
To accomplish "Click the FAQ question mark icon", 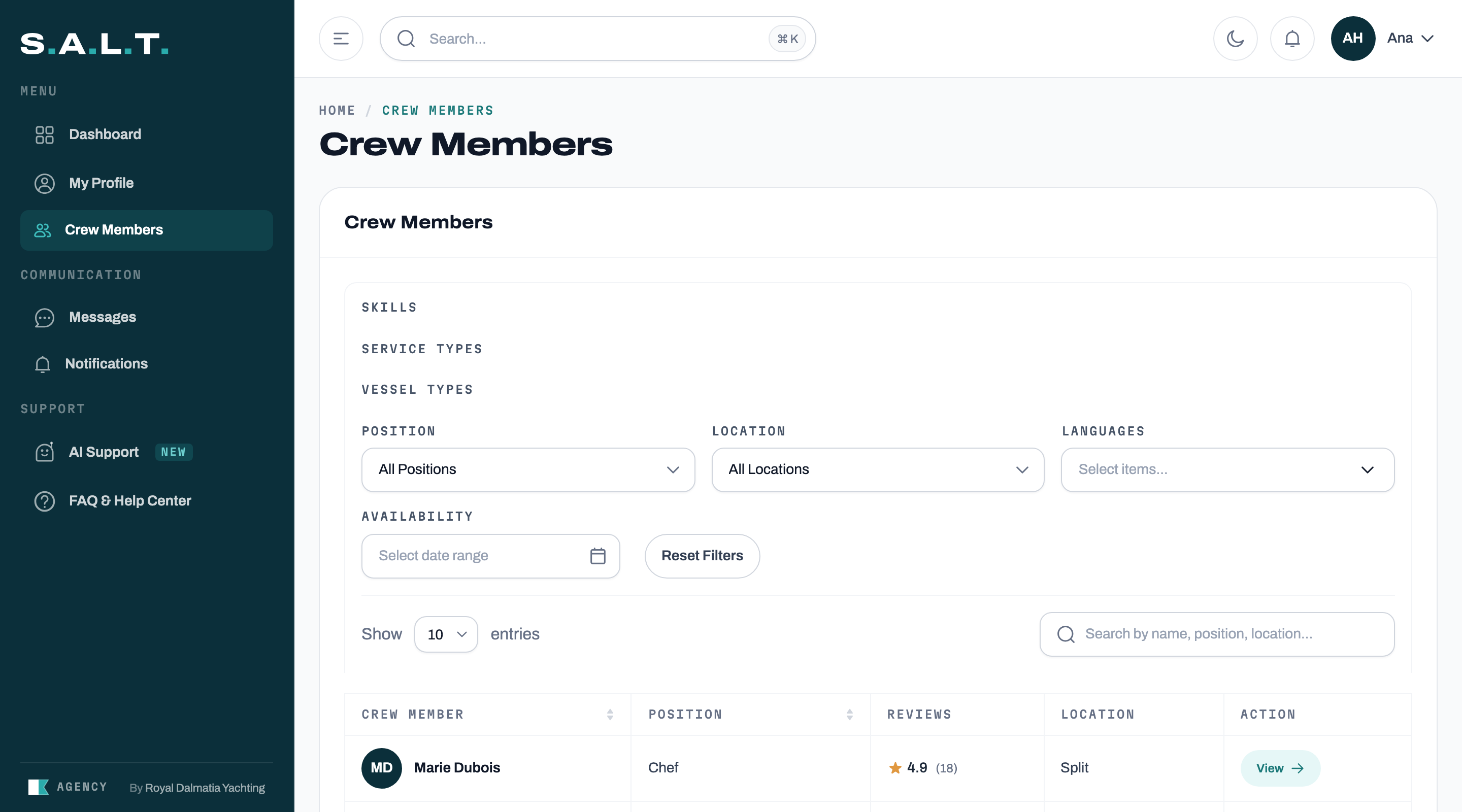I will point(44,501).
